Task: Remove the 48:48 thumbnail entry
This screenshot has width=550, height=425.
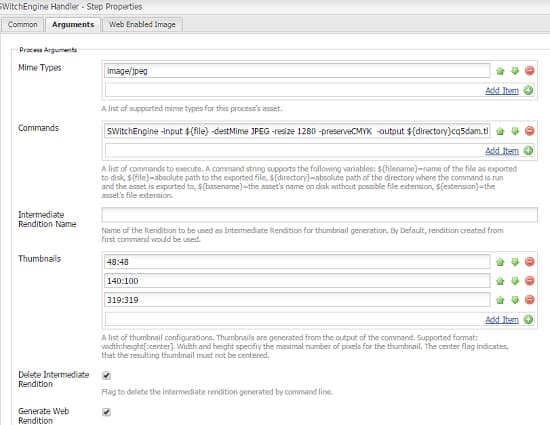Action: [x=529, y=262]
